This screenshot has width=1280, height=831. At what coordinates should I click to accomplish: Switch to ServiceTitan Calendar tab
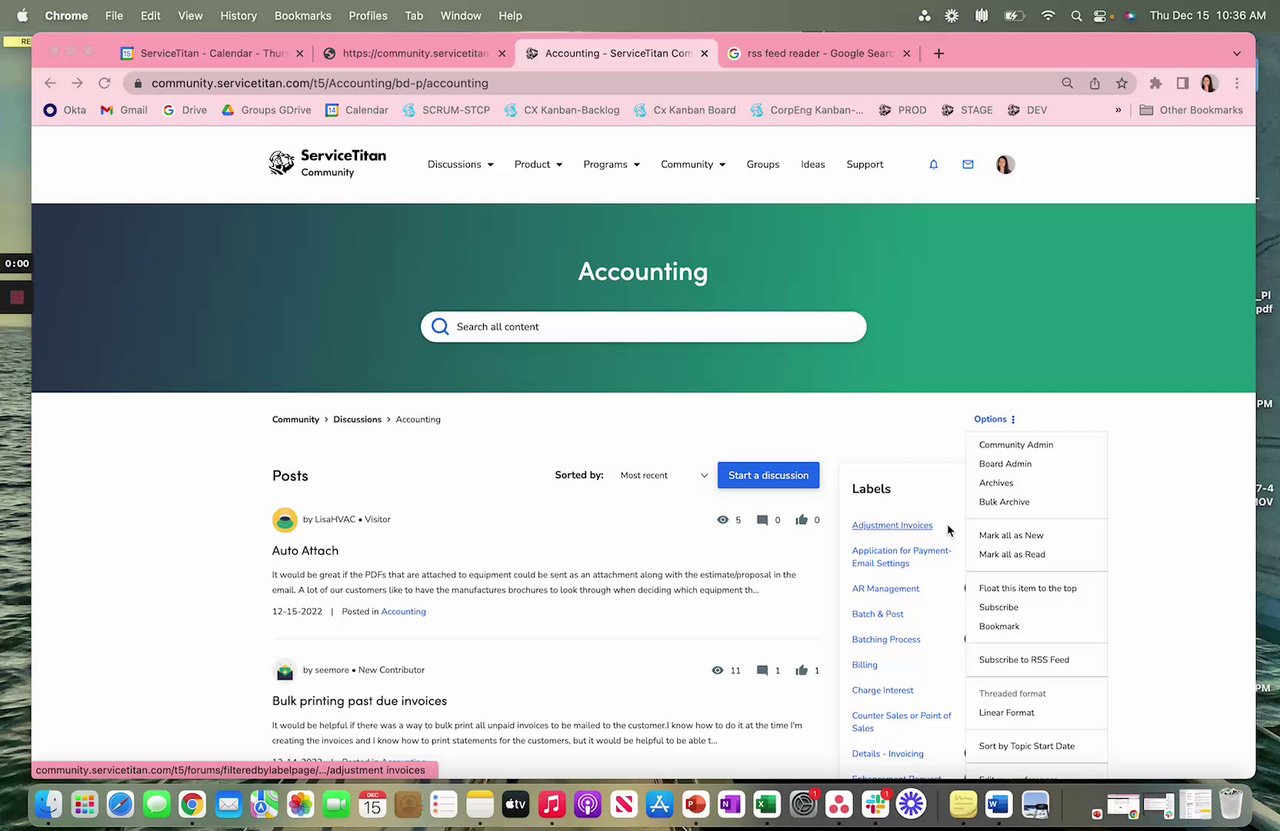(212, 53)
